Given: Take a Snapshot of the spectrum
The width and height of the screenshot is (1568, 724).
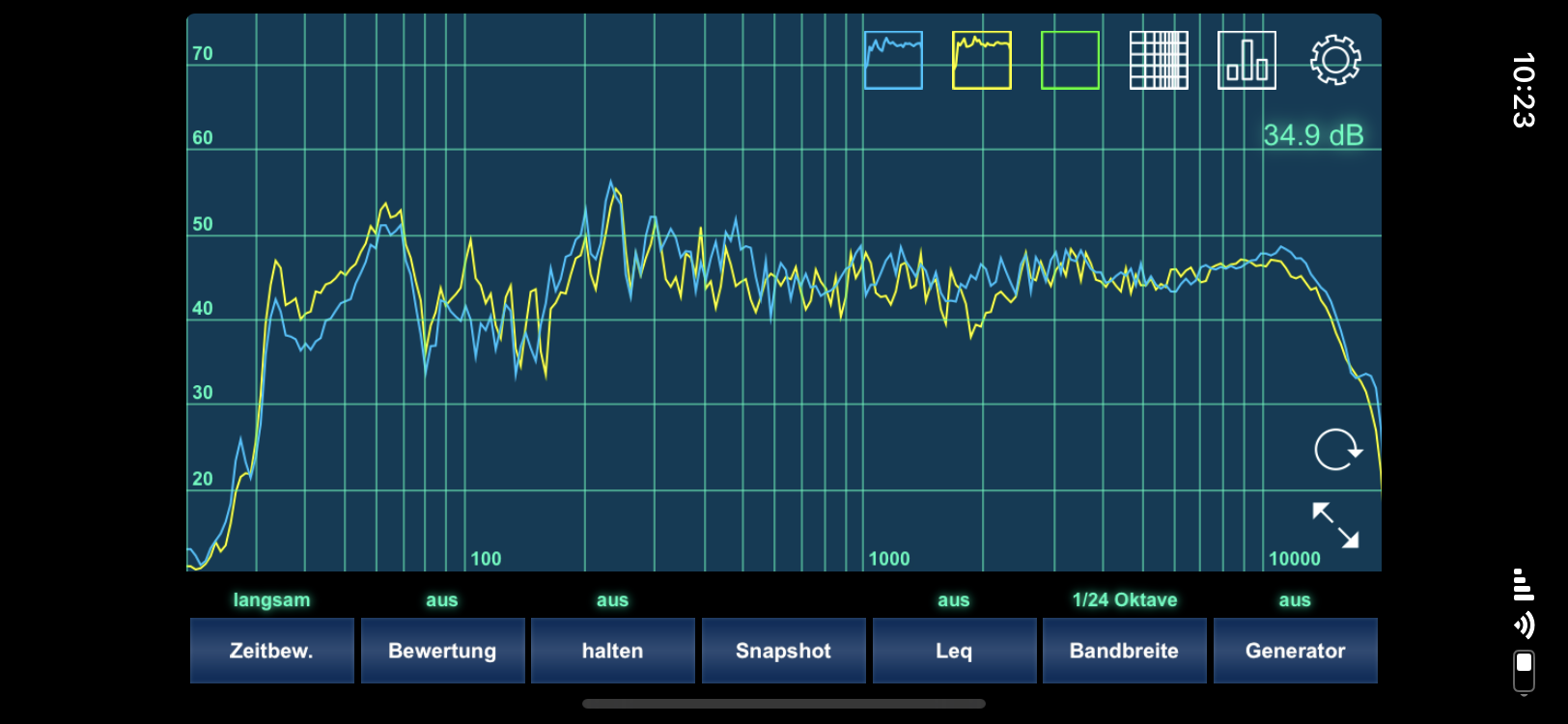Looking at the screenshot, I should (783, 651).
